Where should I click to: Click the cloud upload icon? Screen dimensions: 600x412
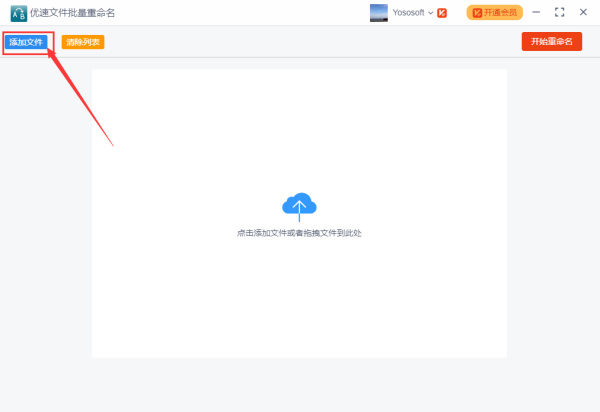click(299, 207)
